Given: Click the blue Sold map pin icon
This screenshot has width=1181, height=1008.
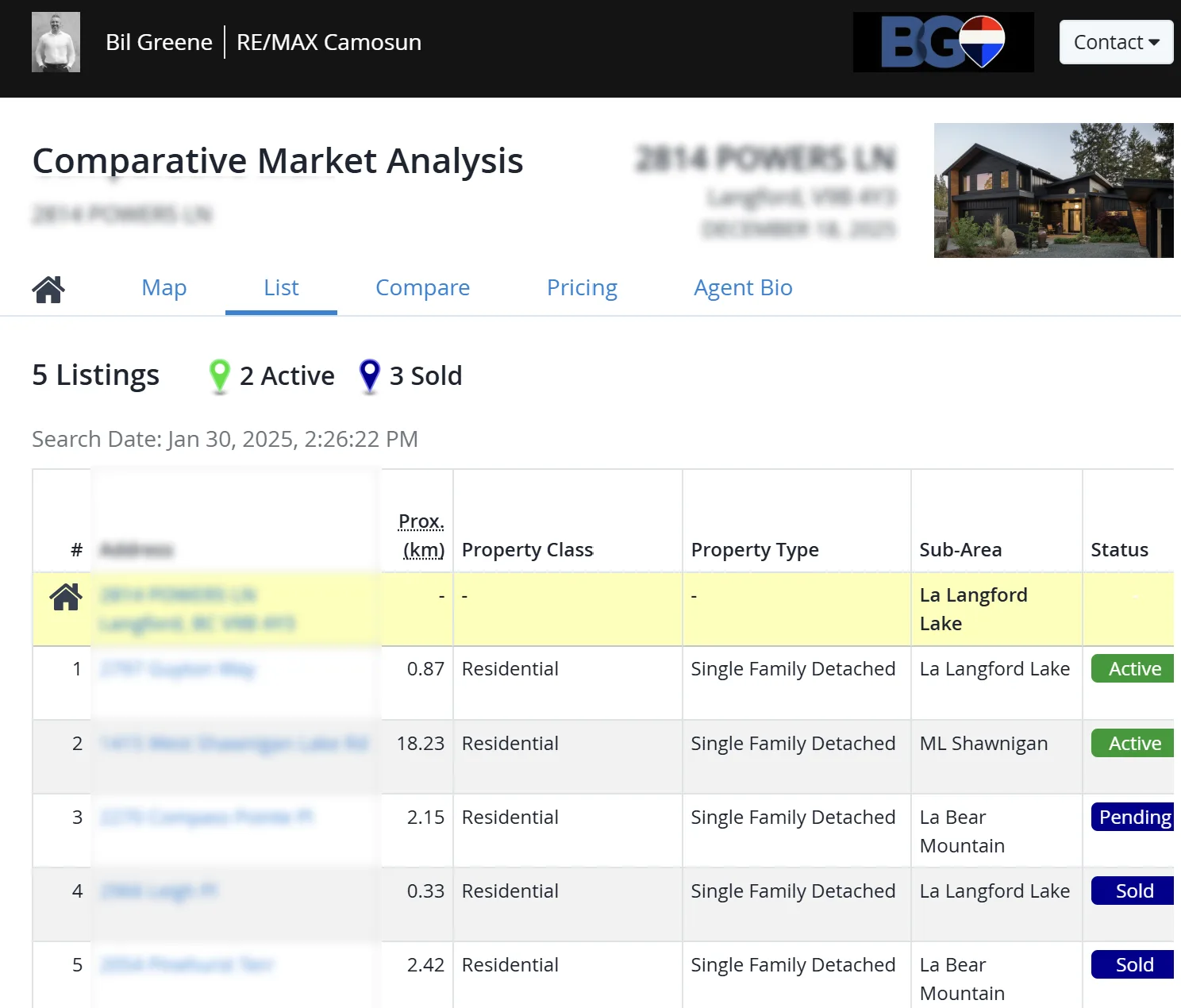Looking at the screenshot, I should [x=369, y=375].
